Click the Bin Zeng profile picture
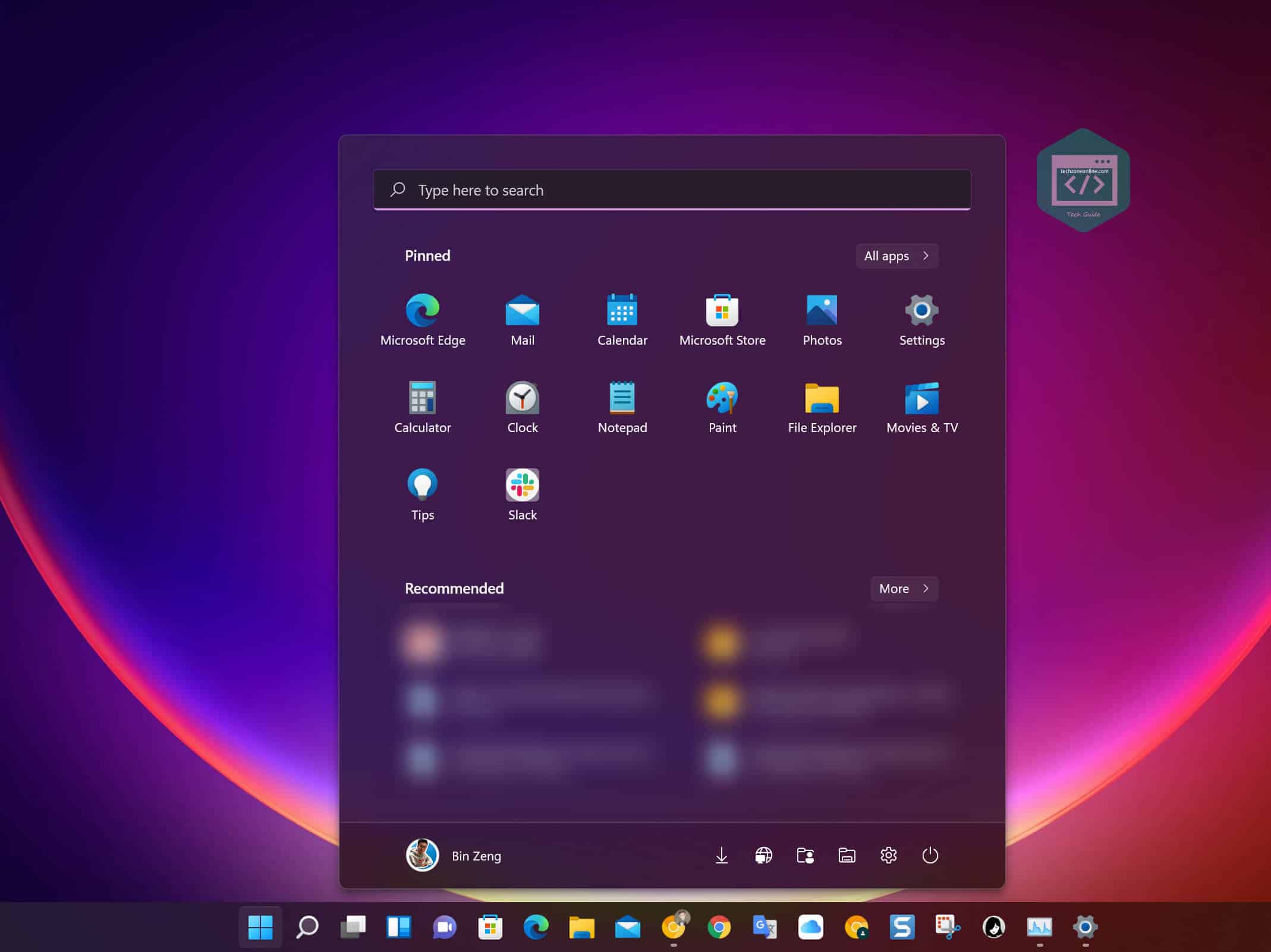Image resolution: width=1271 pixels, height=952 pixels. [x=422, y=855]
